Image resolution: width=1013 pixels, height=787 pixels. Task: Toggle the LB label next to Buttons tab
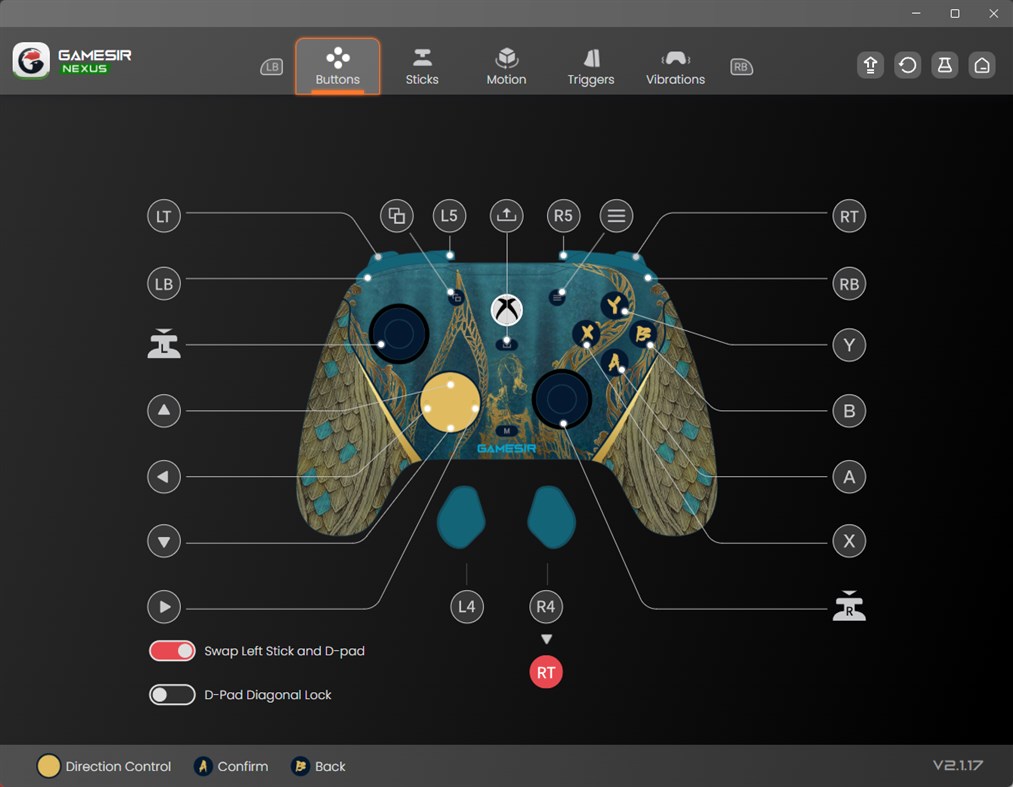tap(271, 67)
